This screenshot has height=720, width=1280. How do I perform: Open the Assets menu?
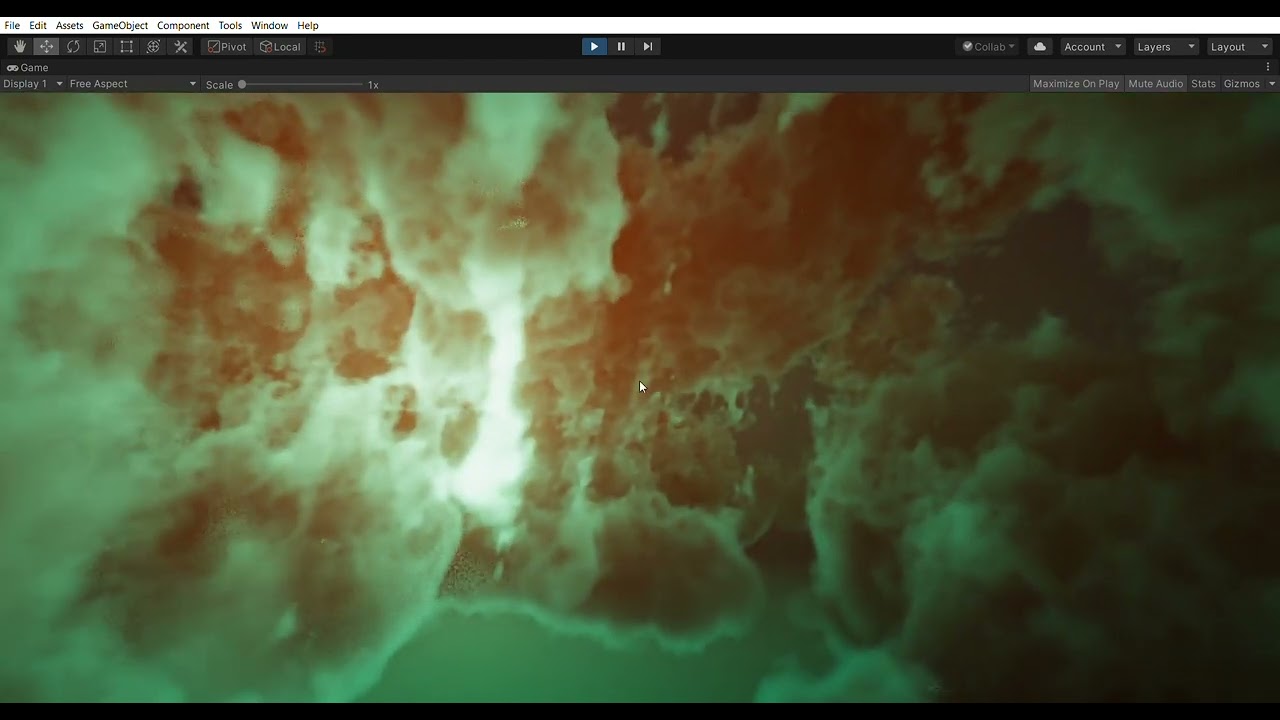tap(70, 25)
